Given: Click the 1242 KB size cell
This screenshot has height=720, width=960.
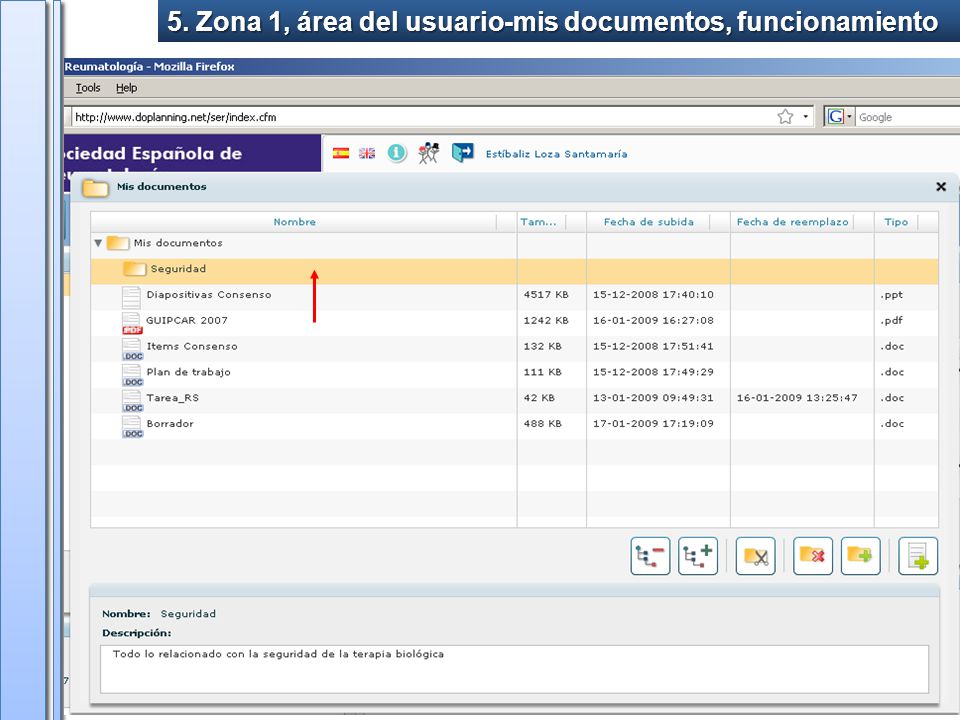Looking at the screenshot, I should (546, 320).
